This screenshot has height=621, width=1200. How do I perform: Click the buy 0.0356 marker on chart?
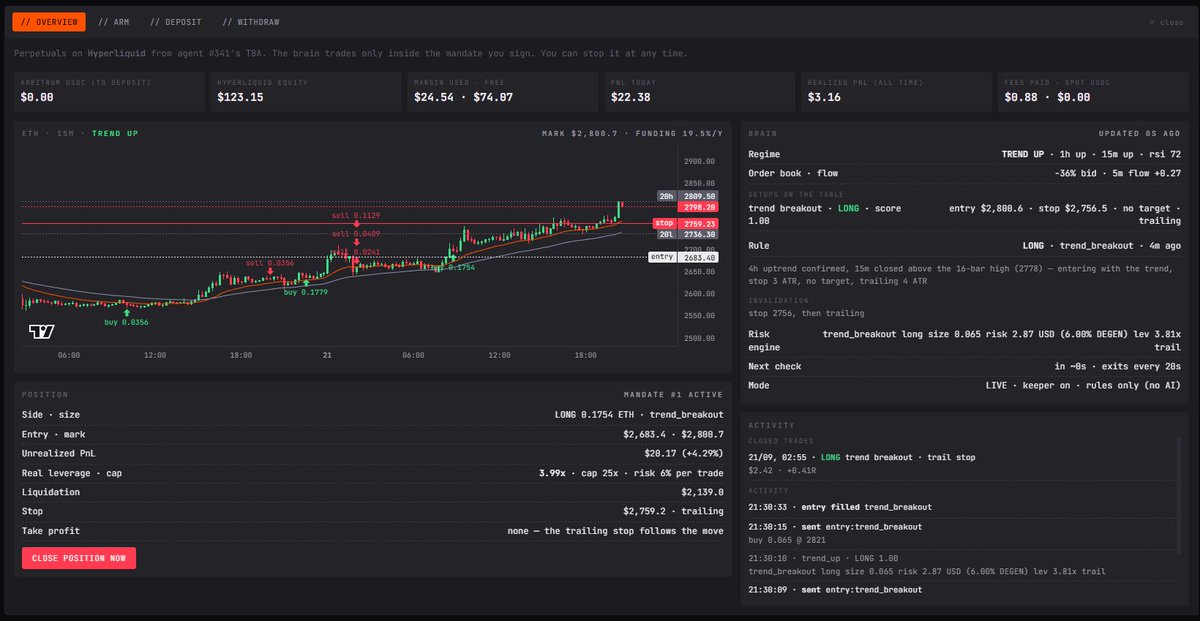(x=126, y=318)
